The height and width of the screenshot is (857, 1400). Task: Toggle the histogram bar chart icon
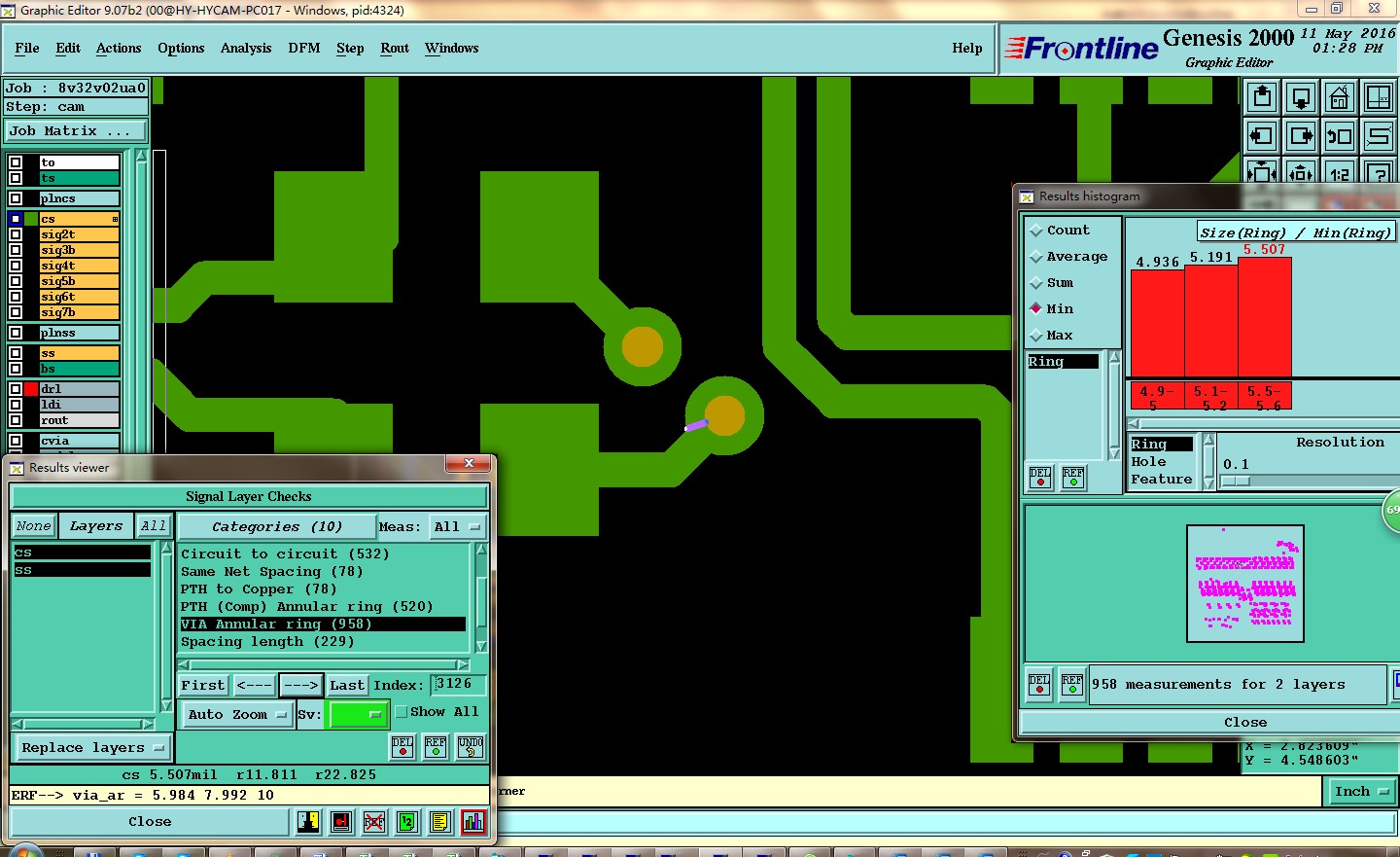pos(473,822)
